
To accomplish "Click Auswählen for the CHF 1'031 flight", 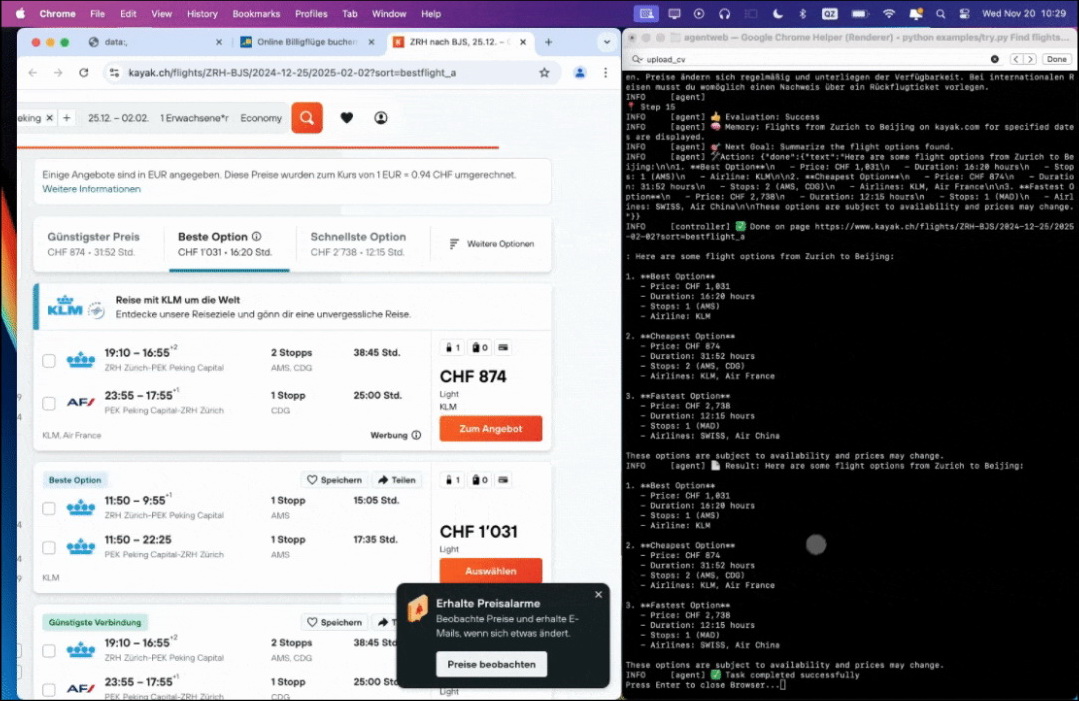I will [x=491, y=570].
